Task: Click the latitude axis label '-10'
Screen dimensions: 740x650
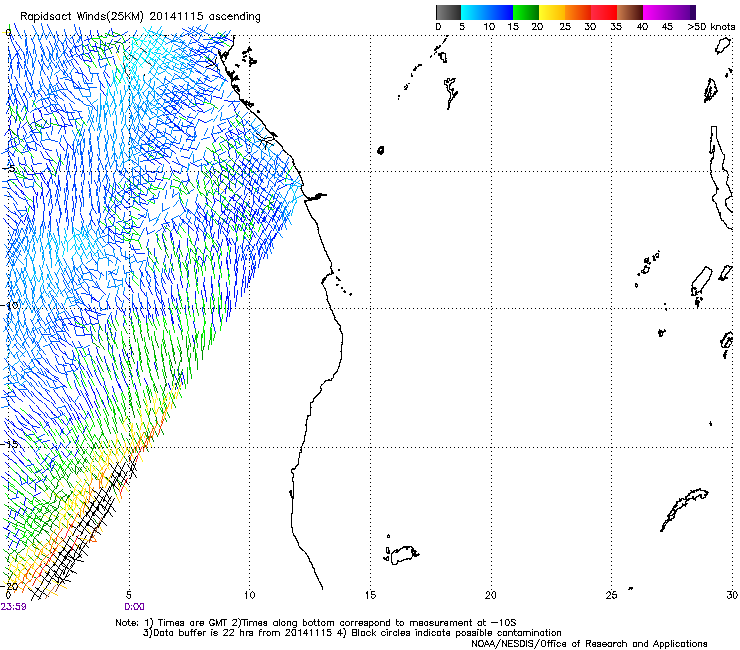Action: (x=11, y=305)
